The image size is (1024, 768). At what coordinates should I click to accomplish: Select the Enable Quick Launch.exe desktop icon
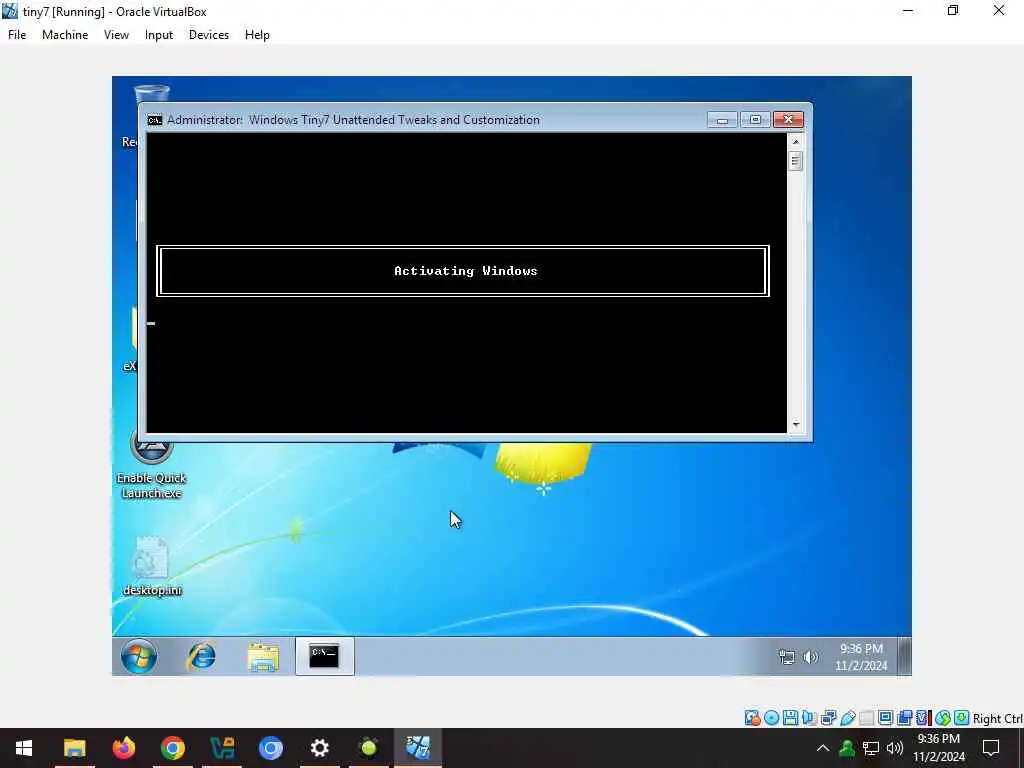pos(152,466)
